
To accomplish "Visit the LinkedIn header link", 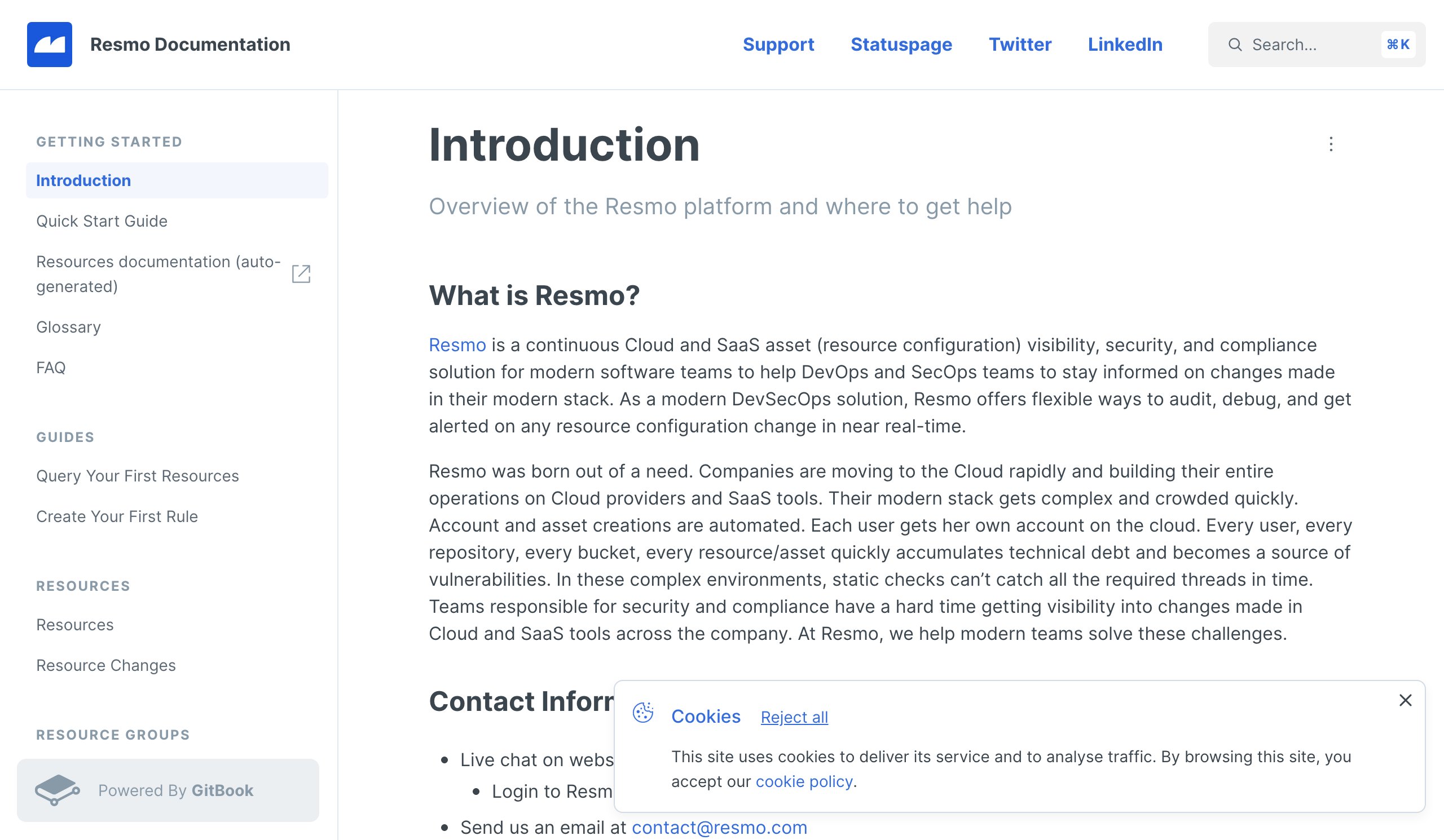I will tap(1125, 45).
